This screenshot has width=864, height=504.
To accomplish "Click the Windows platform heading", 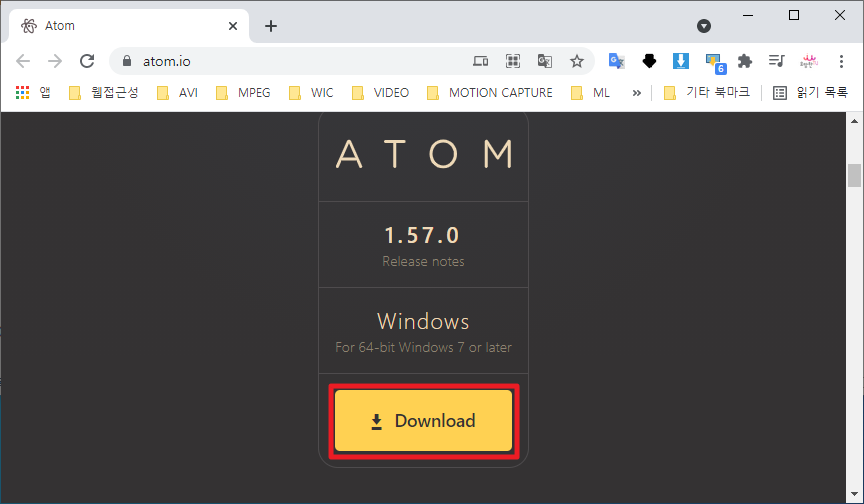I will click(x=423, y=321).
